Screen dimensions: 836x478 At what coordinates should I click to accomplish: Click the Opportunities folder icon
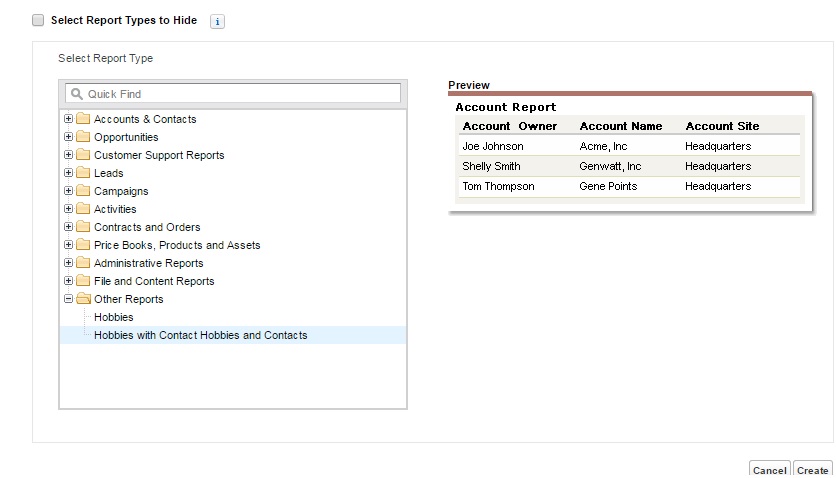tap(83, 137)
